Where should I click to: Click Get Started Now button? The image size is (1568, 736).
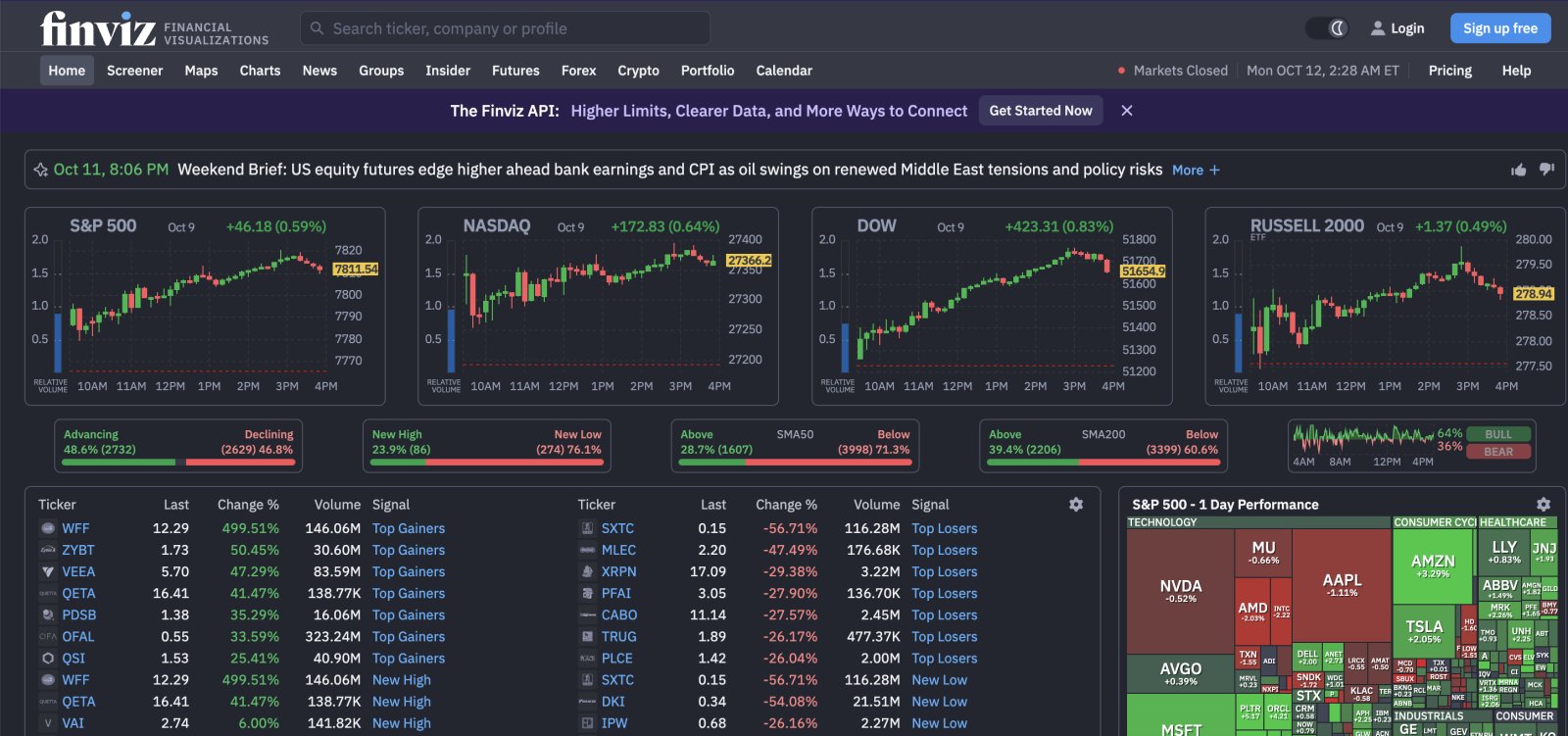point(1041,111)
